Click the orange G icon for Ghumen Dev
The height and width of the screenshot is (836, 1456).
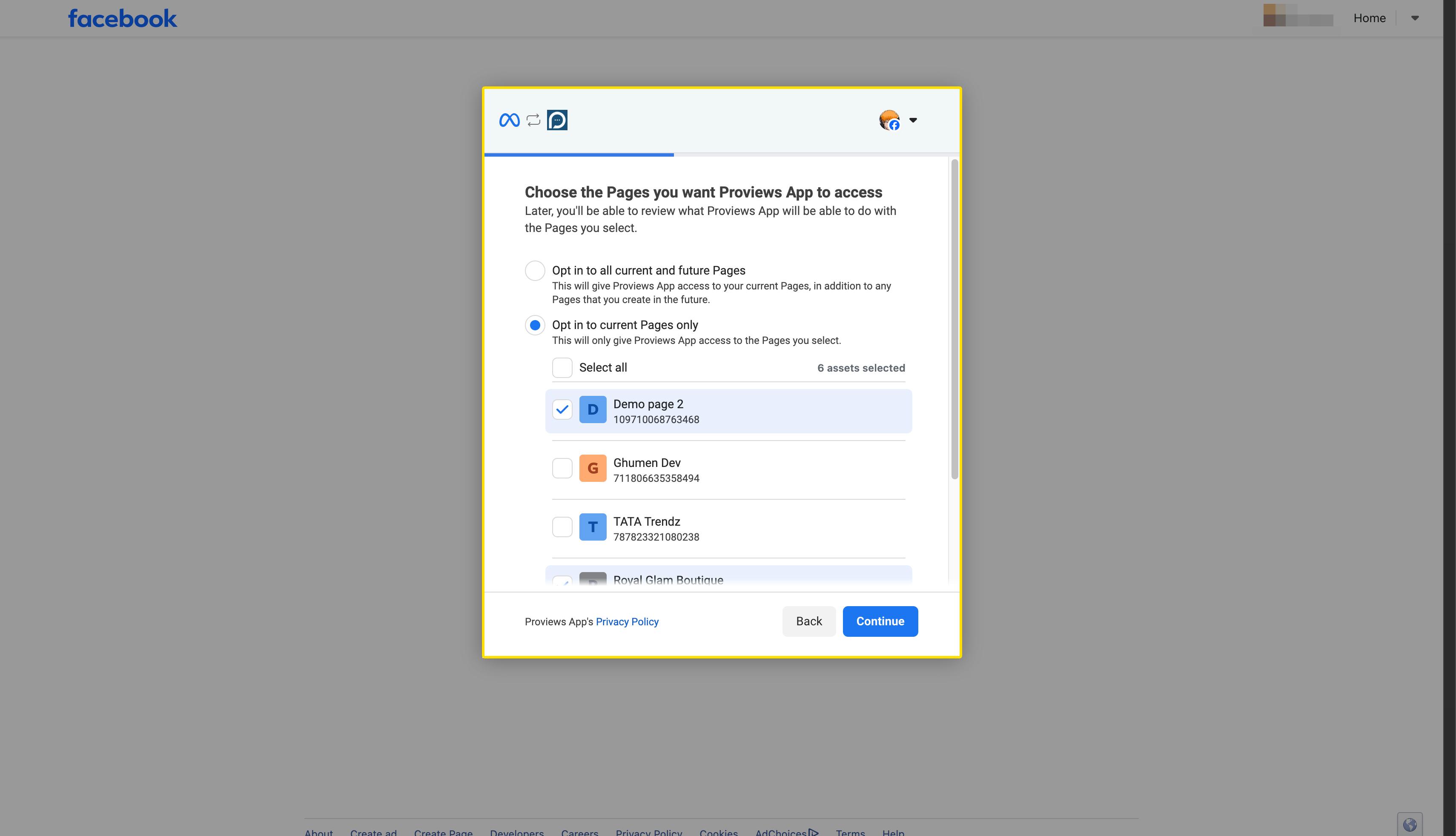click(x=593, y=469)
